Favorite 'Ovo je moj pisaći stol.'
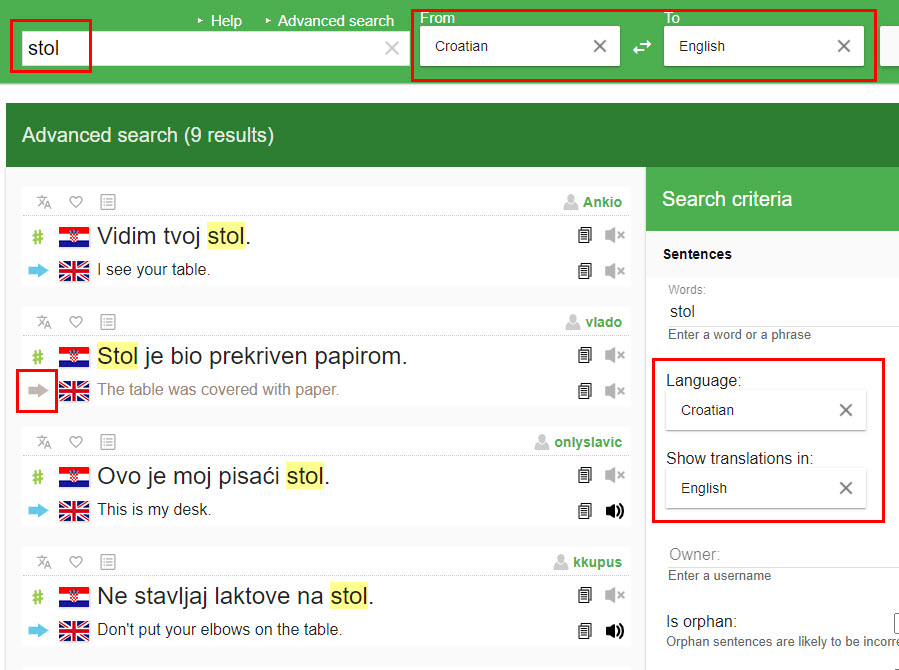 point(76,442)
